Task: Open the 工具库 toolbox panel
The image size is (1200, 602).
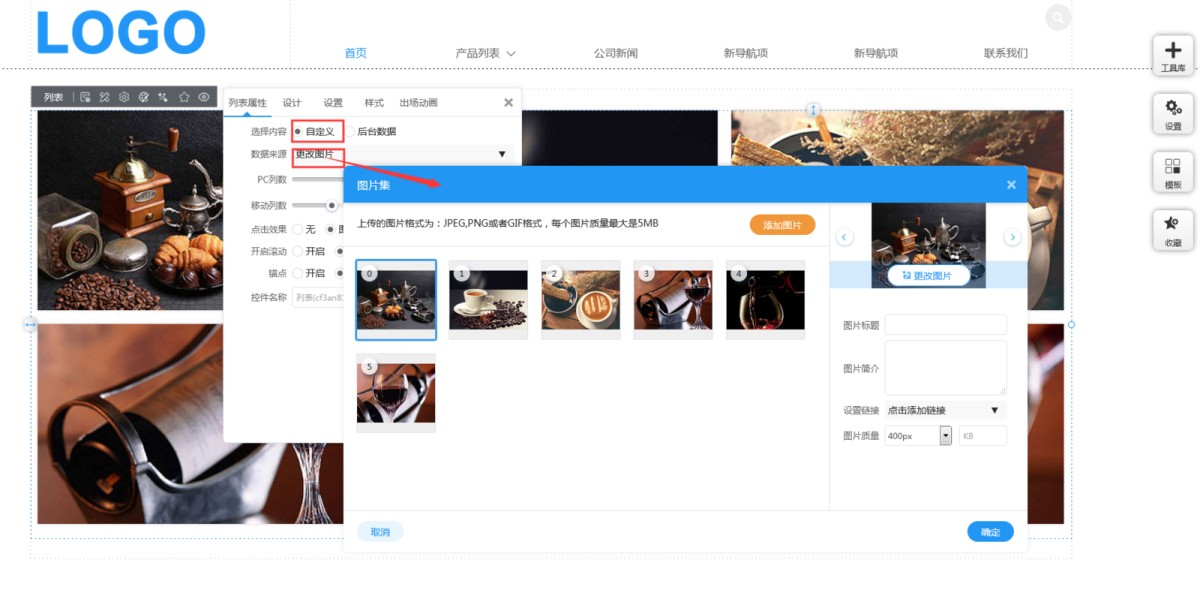Action: tap(1173, 55)
